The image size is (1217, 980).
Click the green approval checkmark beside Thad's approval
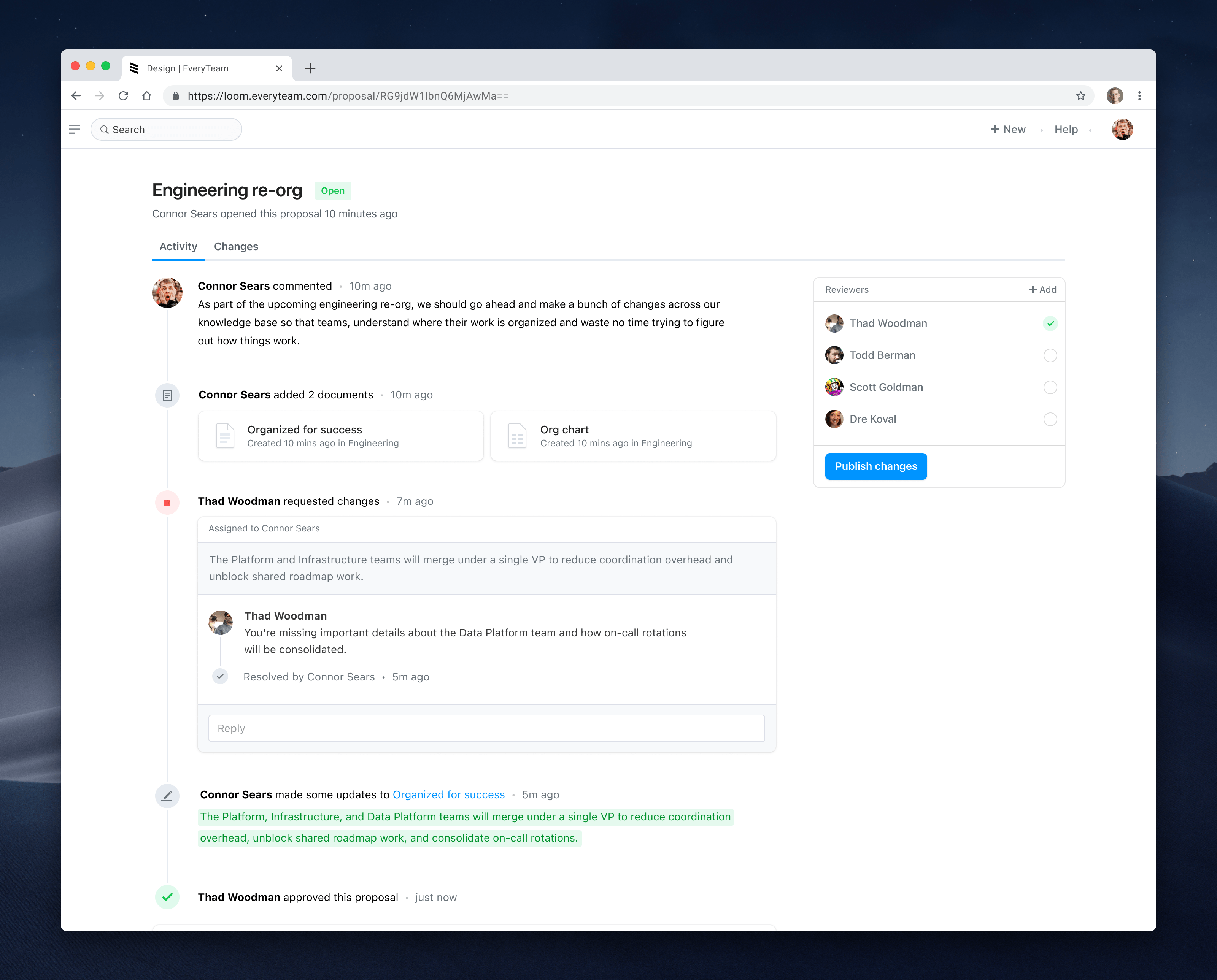(167, 898)
